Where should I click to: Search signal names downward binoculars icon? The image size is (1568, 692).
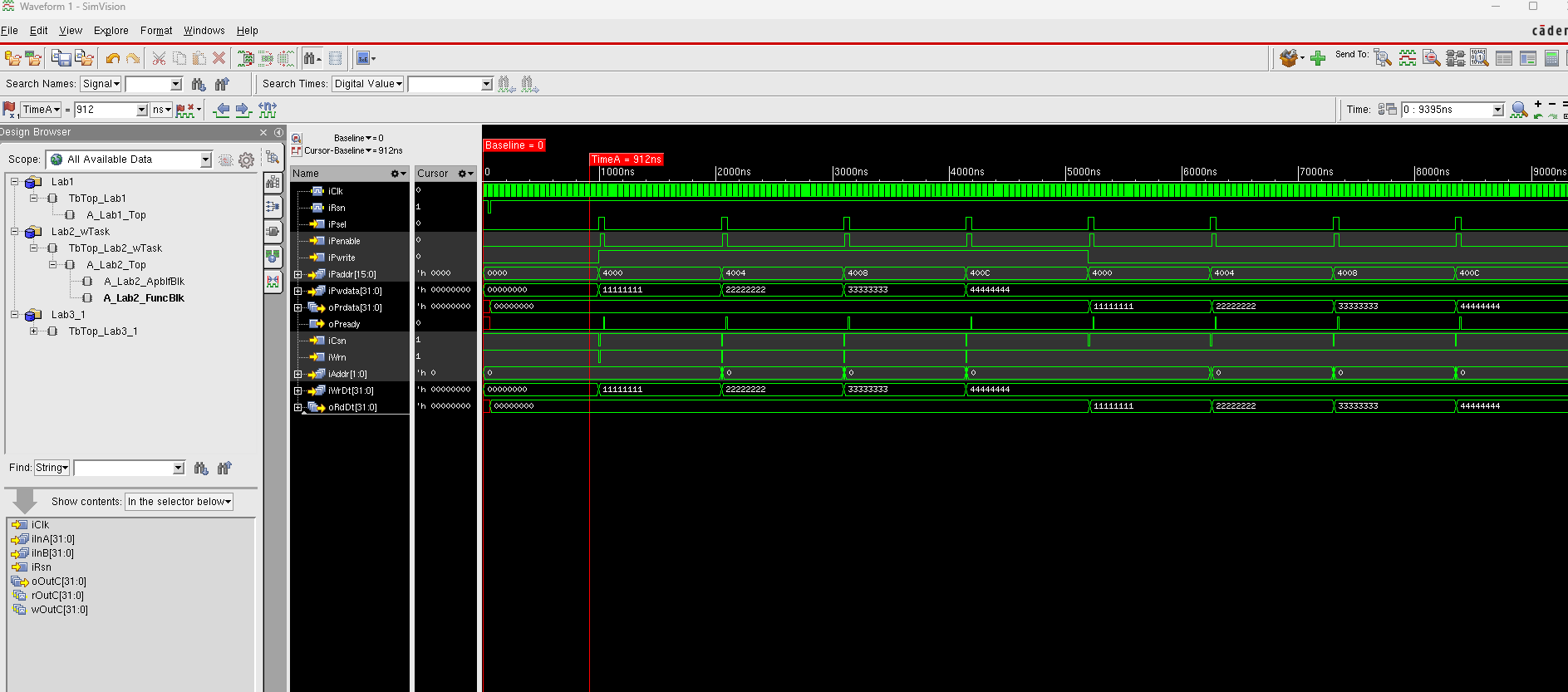point(199,84)
